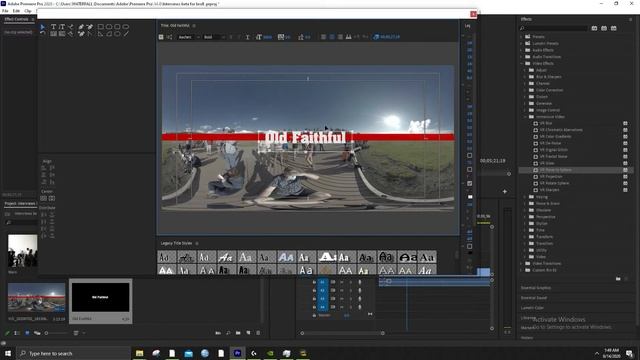
Task: Select the Area Type tool
Action: [53, 34]
